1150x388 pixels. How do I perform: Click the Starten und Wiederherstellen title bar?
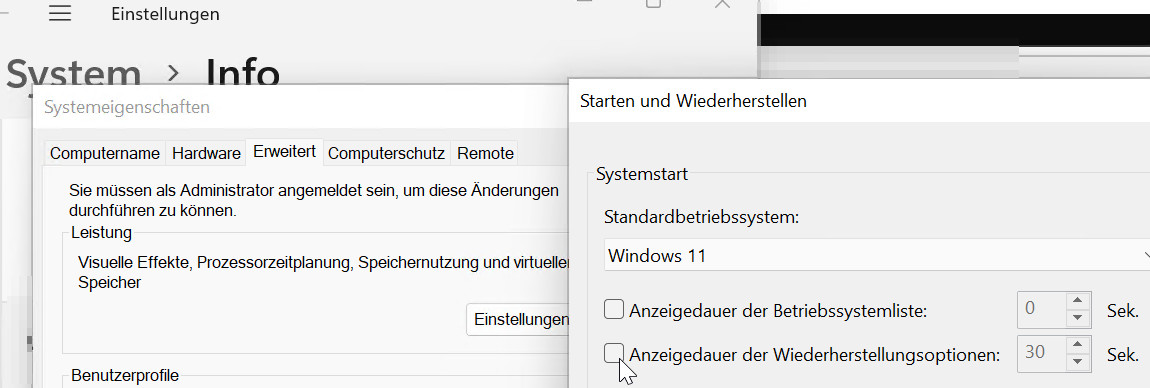(x=859, y=100)
